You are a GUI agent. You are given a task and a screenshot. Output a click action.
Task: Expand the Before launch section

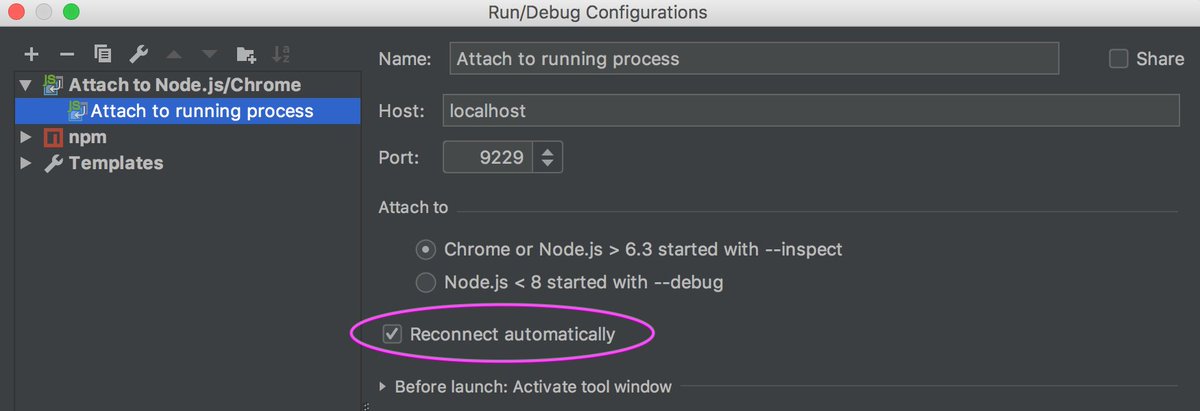click(x=384, y=387)
